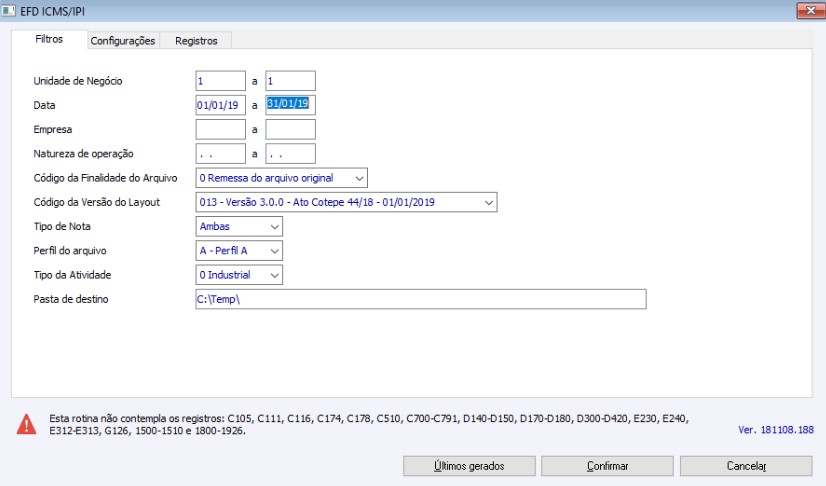Screen dimensions: 826x486
Task: Click the Data end field 31/01/19
Action: [x=290, y=105]
